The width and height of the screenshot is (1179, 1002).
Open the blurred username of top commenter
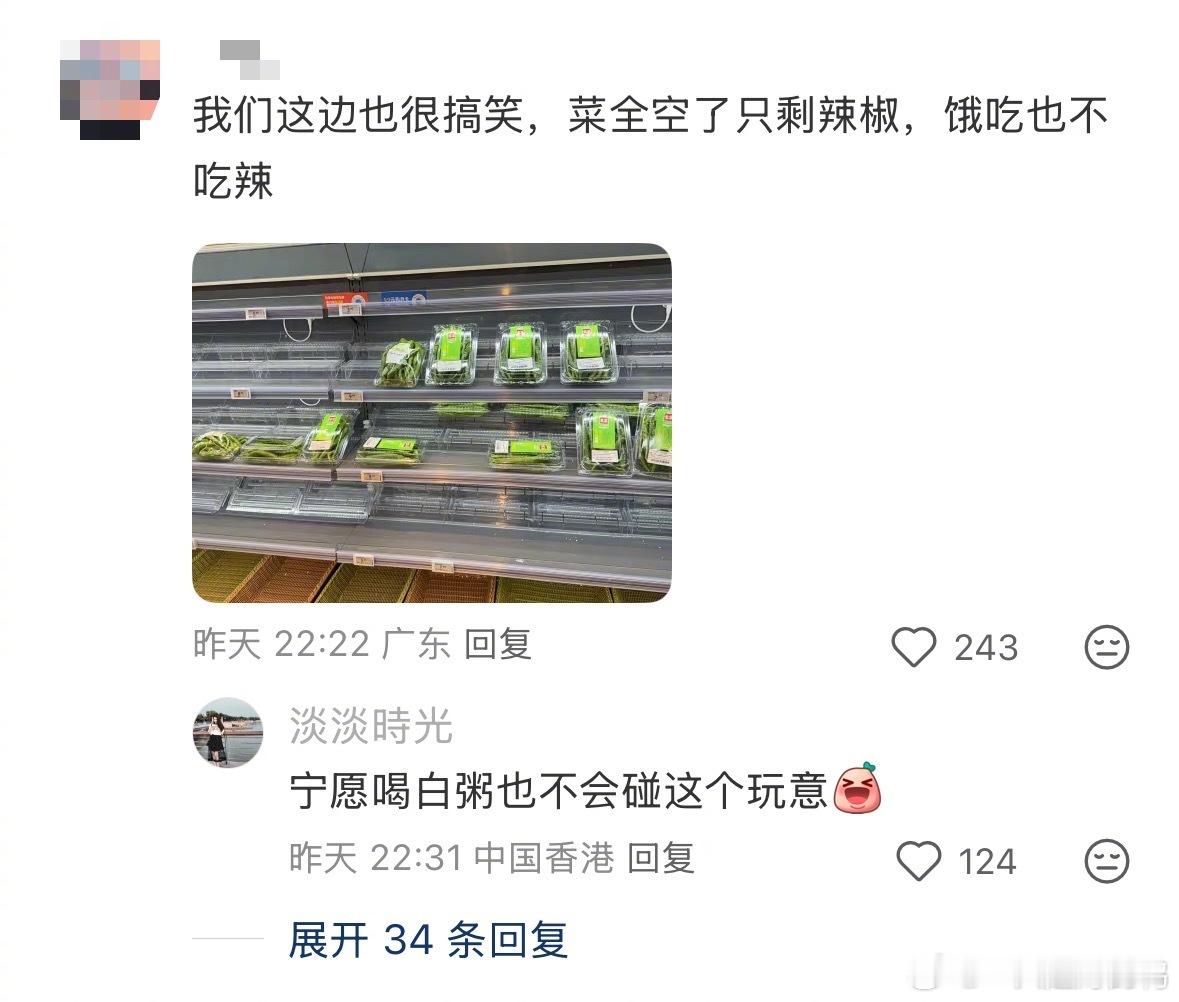pos(250,60)
